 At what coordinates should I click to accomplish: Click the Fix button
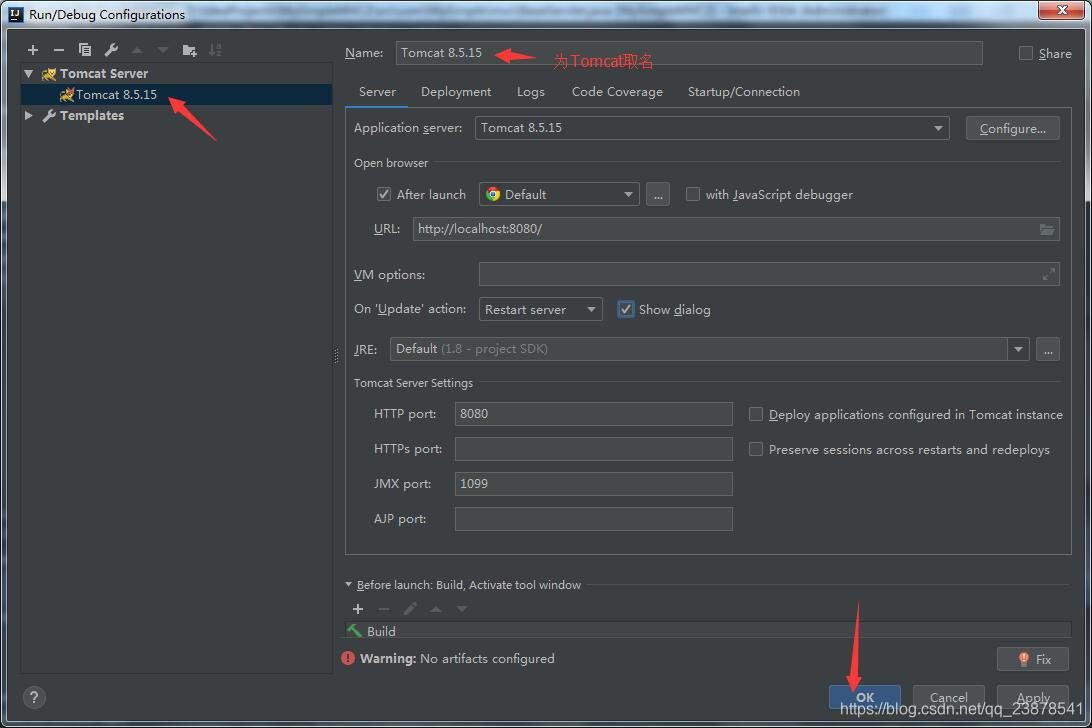pyautogui.click(x=1033, y=659)
